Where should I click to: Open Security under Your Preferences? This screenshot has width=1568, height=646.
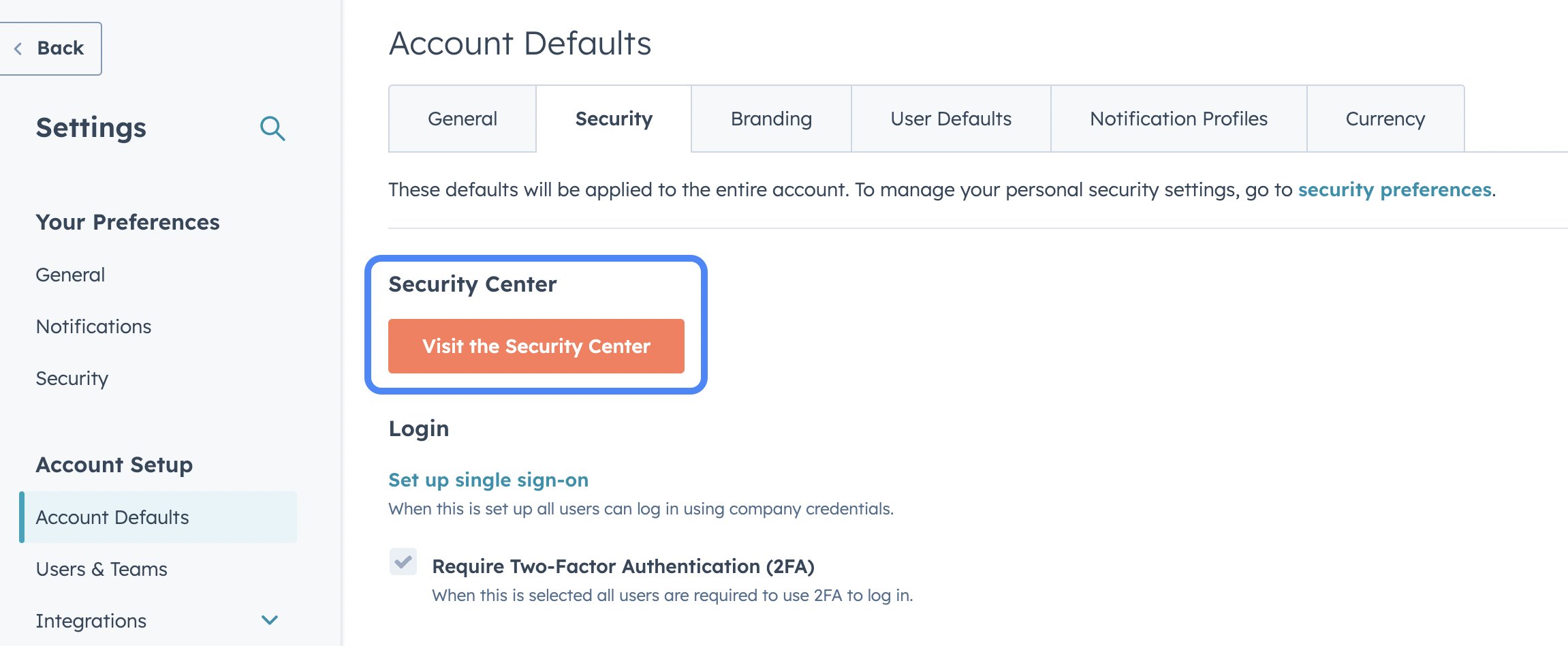(x=72, y=378)
